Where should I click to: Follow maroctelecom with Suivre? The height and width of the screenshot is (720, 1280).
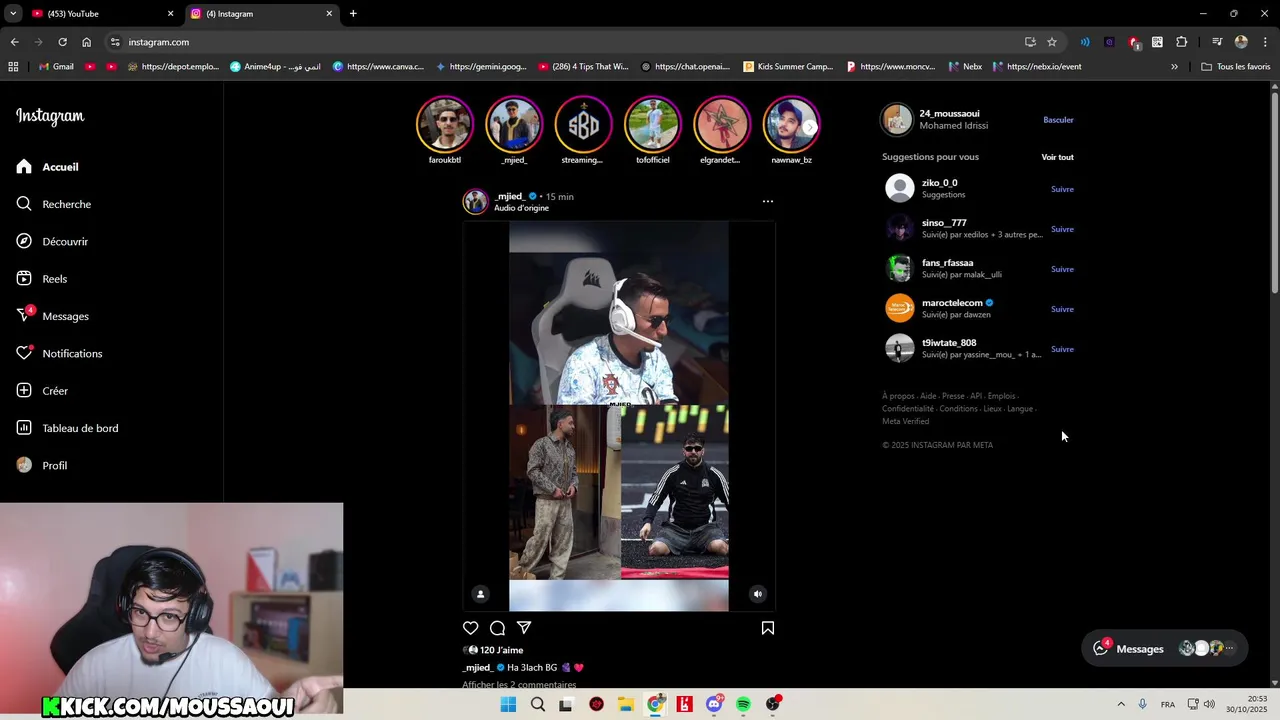tap(1062, 309)
